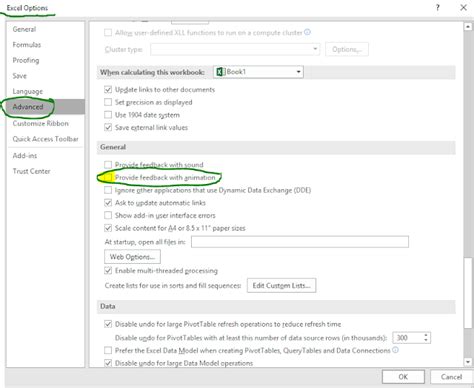Click the Excel icon in workbook dropdown

pos(220,72)
